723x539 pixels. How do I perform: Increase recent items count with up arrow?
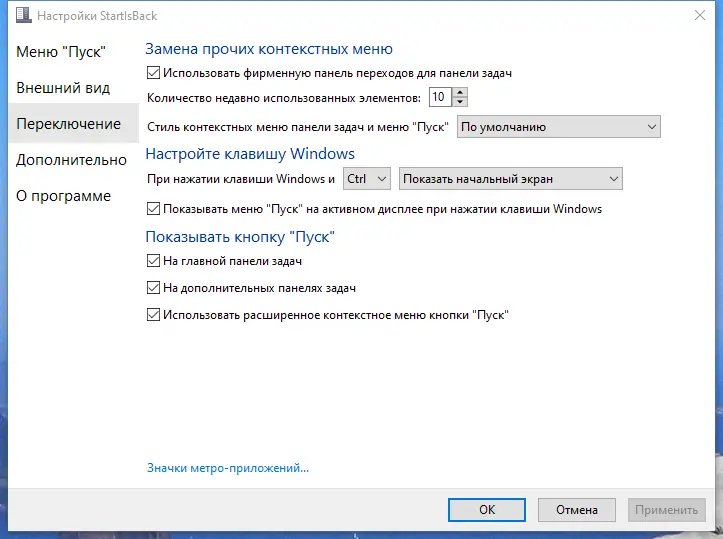coord(460,92)
